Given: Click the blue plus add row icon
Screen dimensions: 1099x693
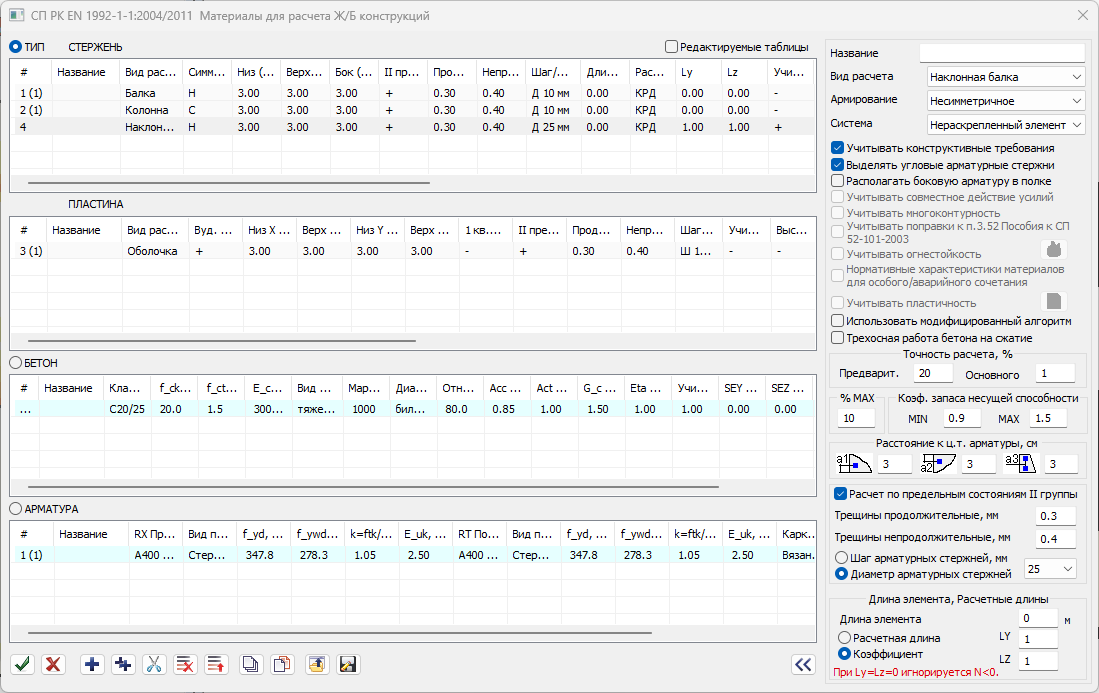Looking at the screenshot, I should point(93,664).
